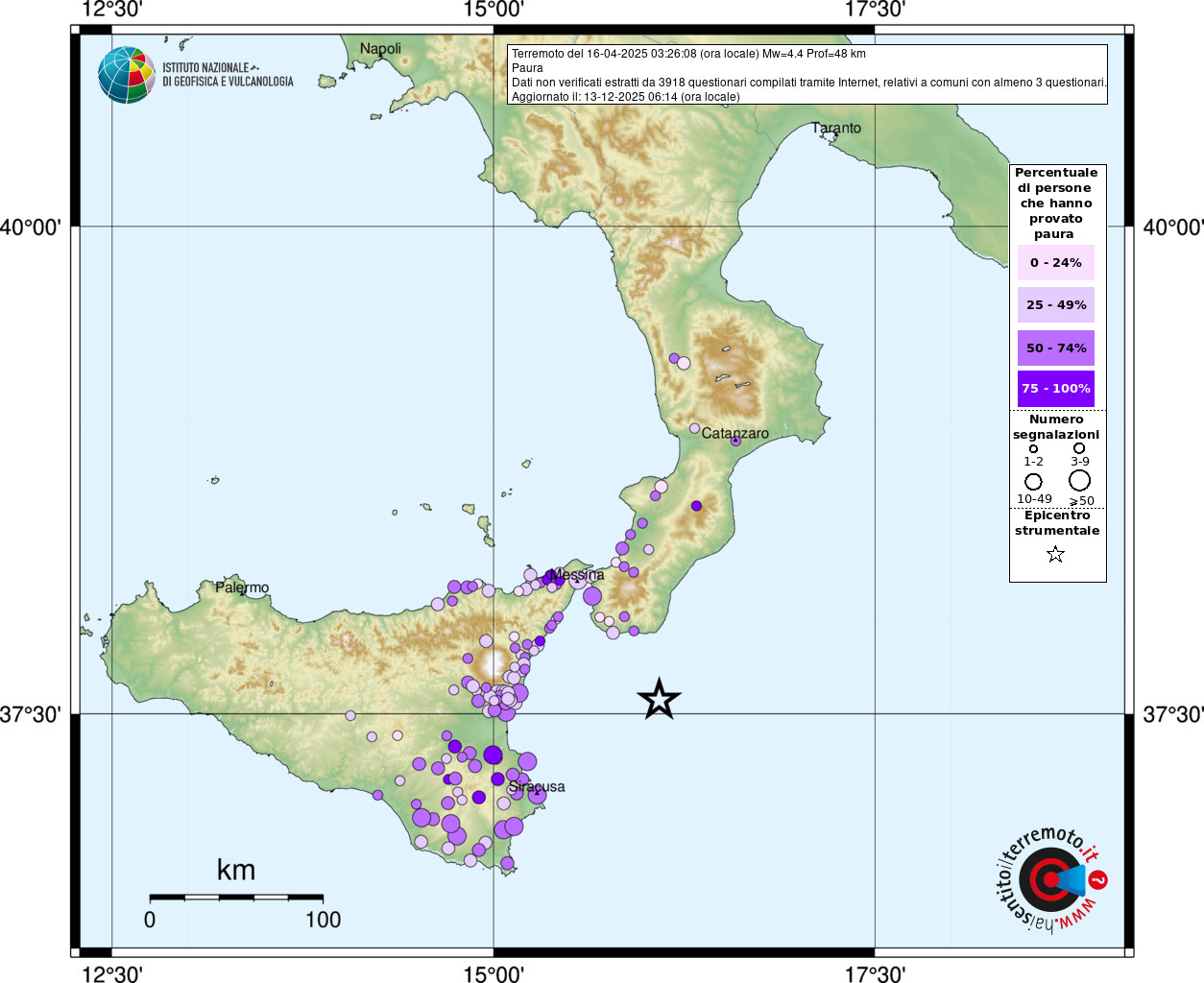This screenshot has width=1204, height=983.
Task: Choose the 75 - 100% legend color swatch
Action: point(1055,389)
